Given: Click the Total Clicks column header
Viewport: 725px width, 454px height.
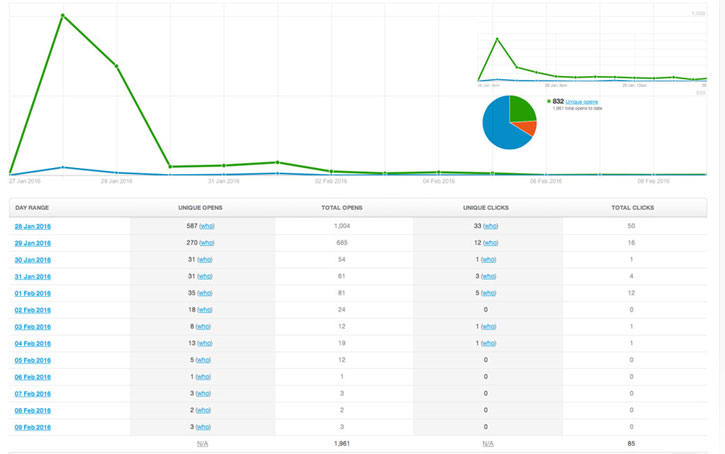Looking at the screenshot, I should (633, 208).
